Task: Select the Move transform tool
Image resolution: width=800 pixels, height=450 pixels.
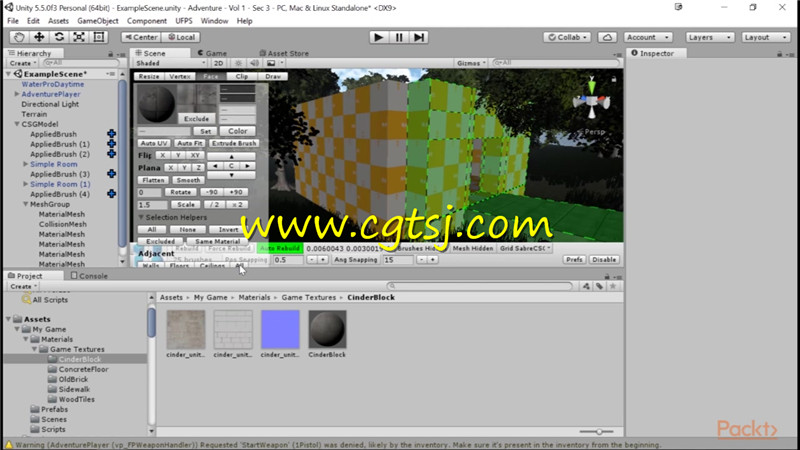Action: 39,37
